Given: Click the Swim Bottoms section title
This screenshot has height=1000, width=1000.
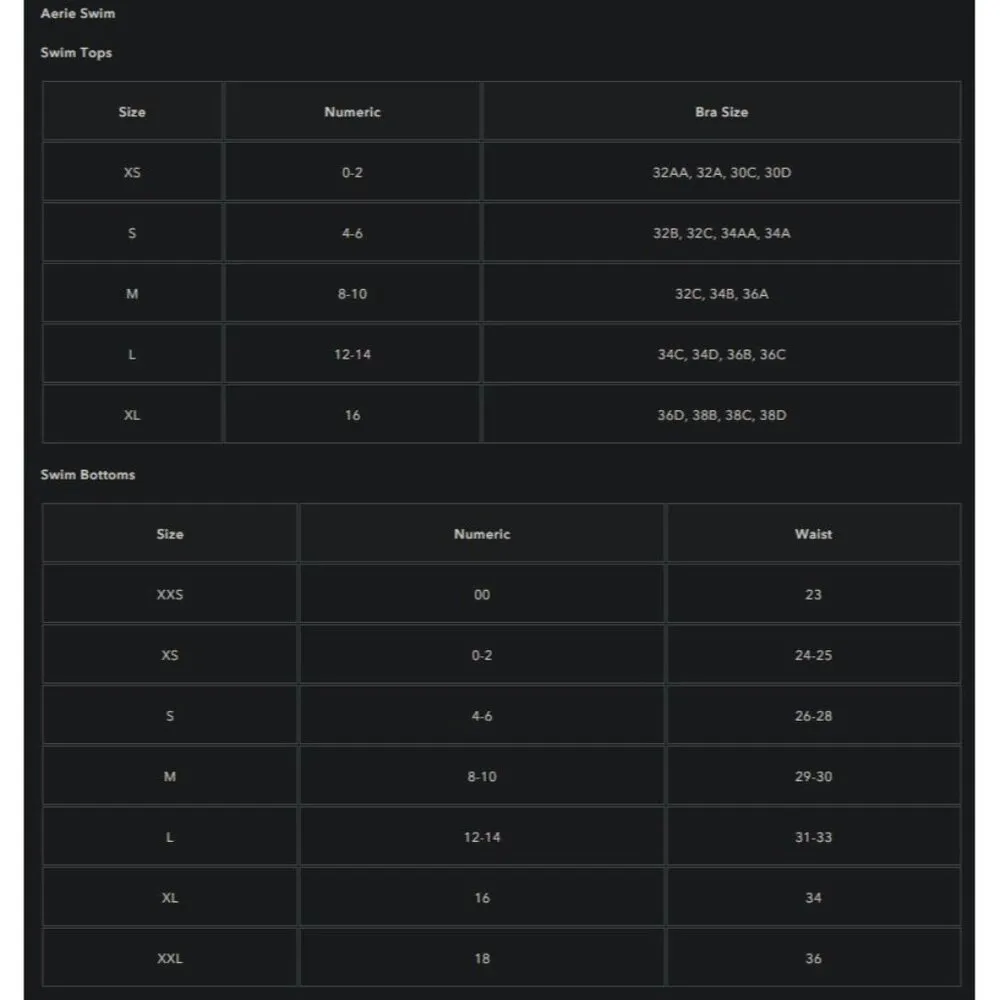Looking at the screenshot, I should pos(88,475).
